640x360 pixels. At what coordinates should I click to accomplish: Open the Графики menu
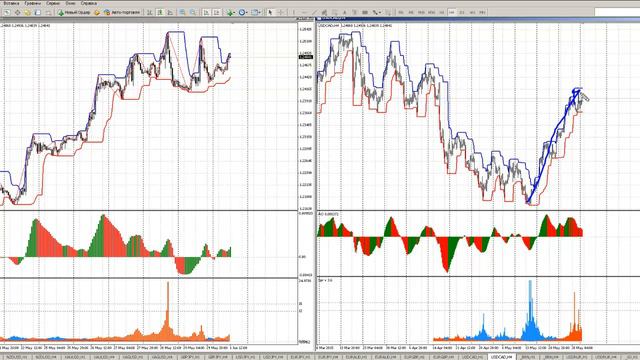tap(33, 3)
